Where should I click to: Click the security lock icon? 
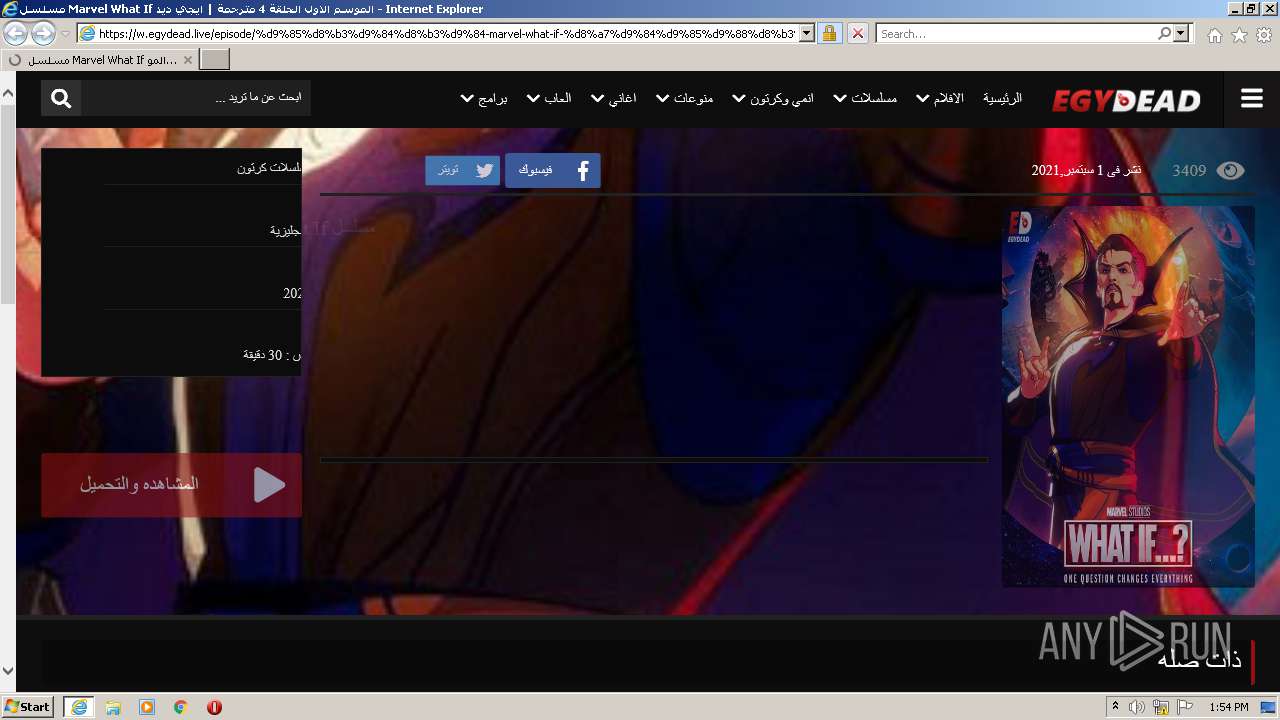coord(829,33)
